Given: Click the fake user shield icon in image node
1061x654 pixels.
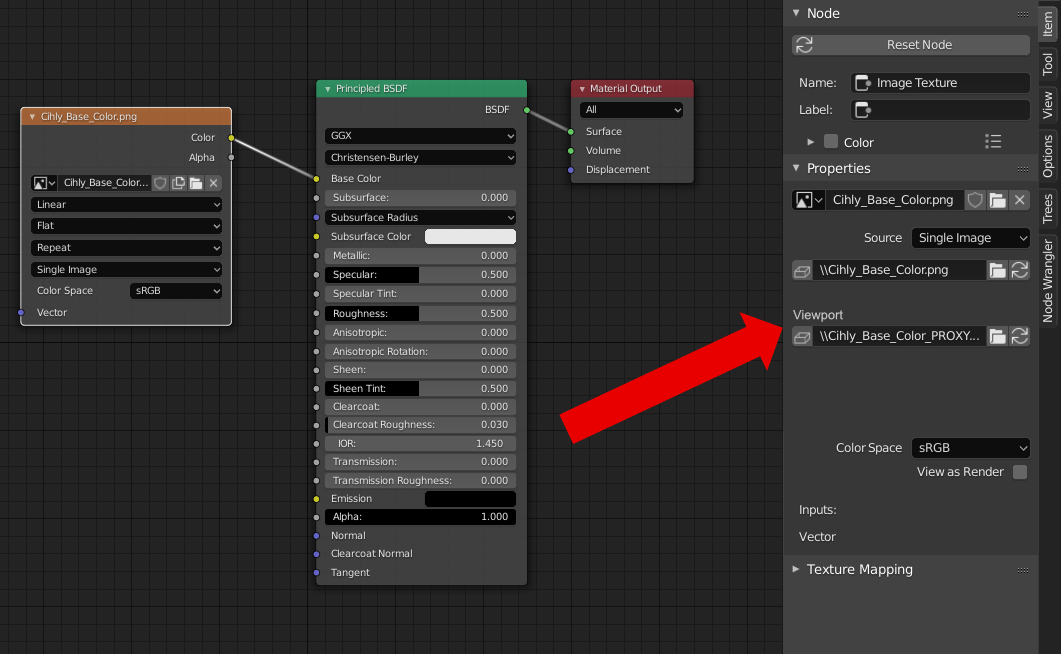Looking at the screenshot, I should pos(160,183).
